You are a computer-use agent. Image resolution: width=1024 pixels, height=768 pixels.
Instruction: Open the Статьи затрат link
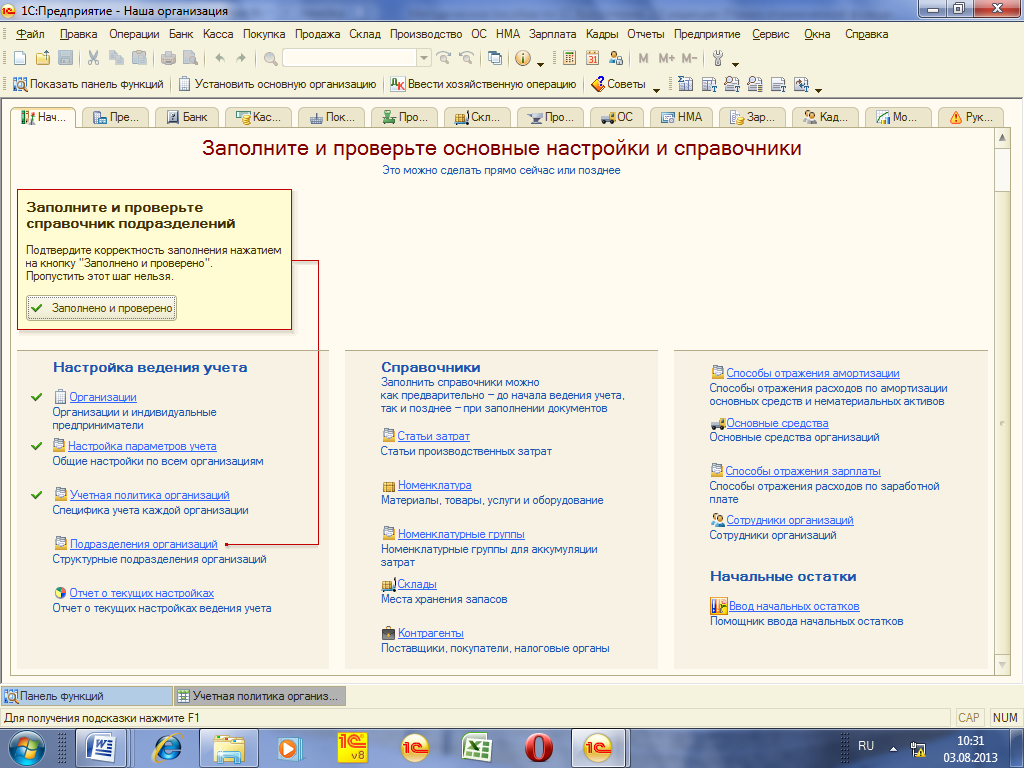[x=434, y=436]
